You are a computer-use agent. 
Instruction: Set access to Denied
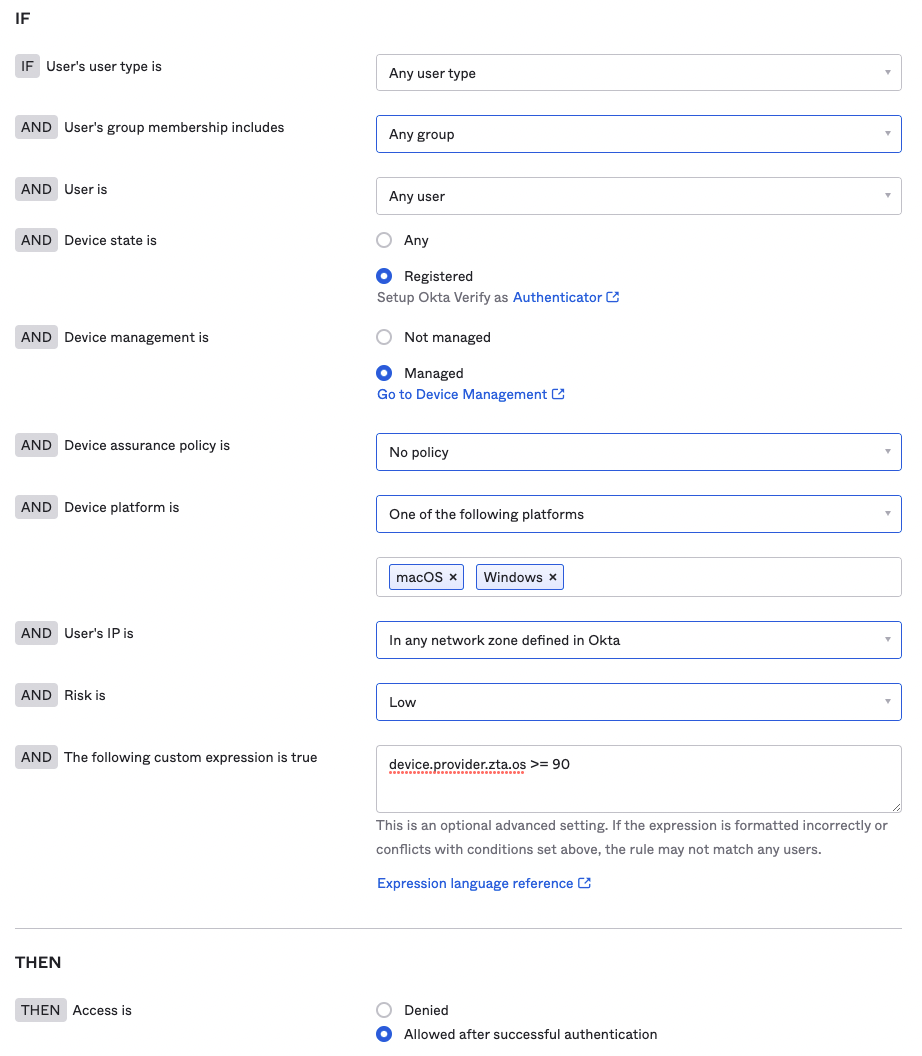(x=384, y=1010)
